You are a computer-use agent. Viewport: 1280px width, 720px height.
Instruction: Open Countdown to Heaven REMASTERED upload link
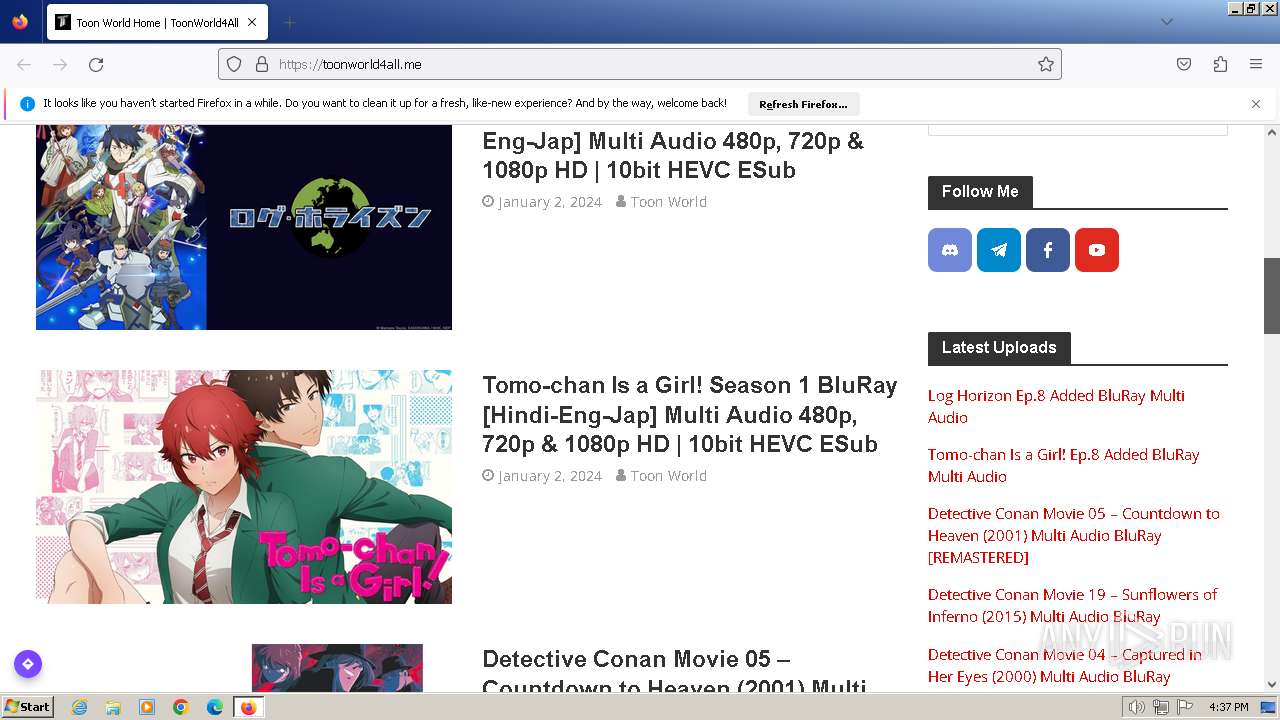(x=1074, y=535)
